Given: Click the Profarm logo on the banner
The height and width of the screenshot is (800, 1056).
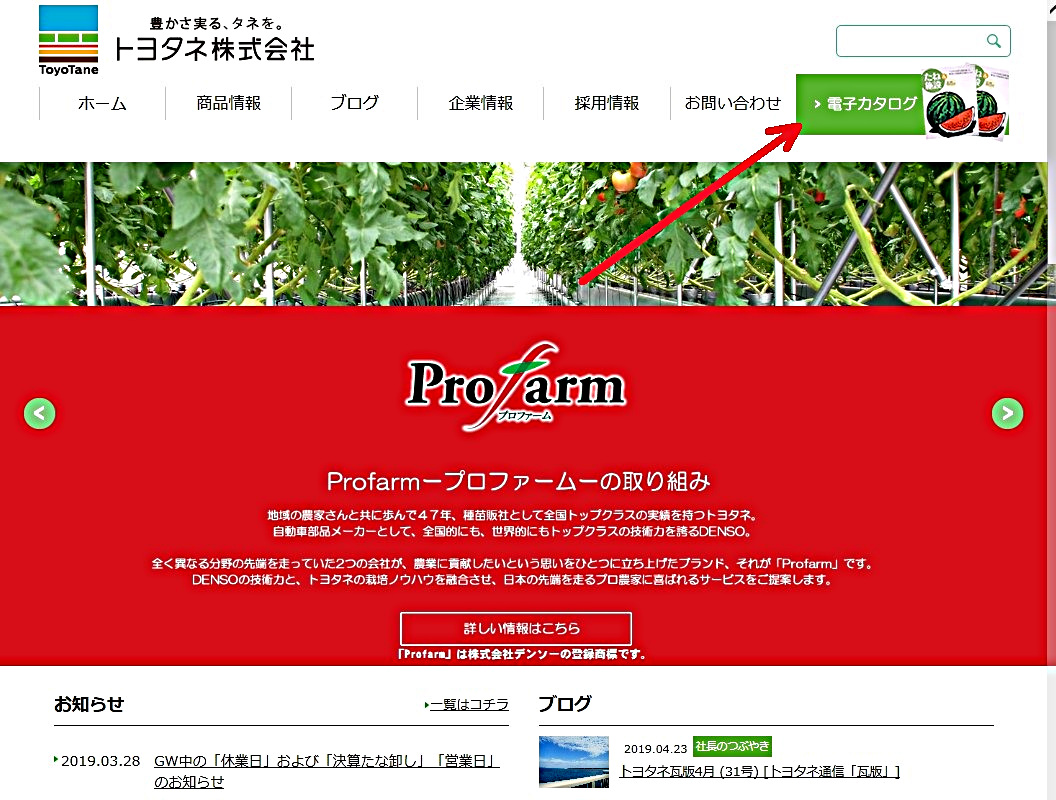Looking at the screenshot, I should [517, 386].
